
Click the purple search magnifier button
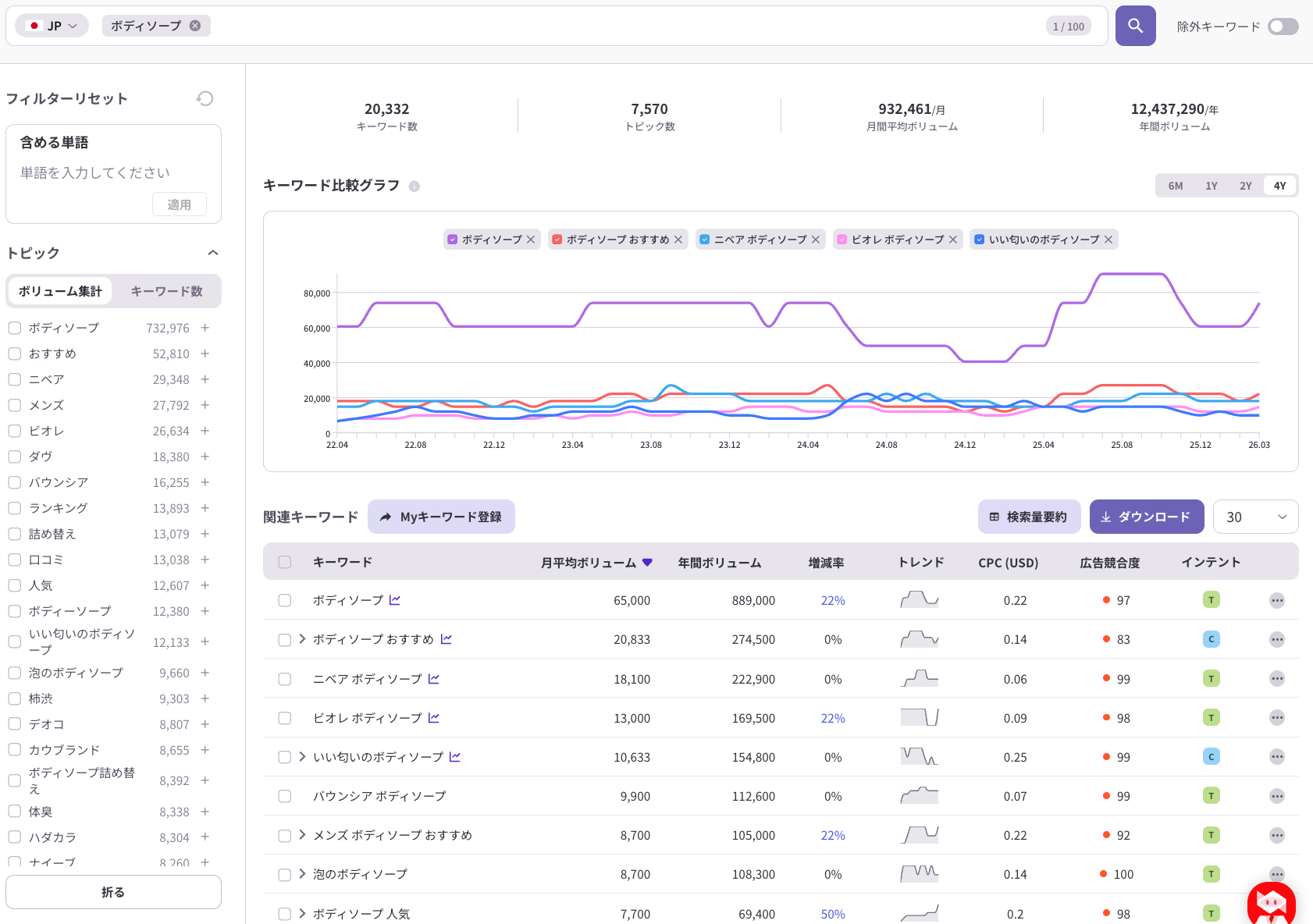pyautogui.click(x=1135, y=26)
